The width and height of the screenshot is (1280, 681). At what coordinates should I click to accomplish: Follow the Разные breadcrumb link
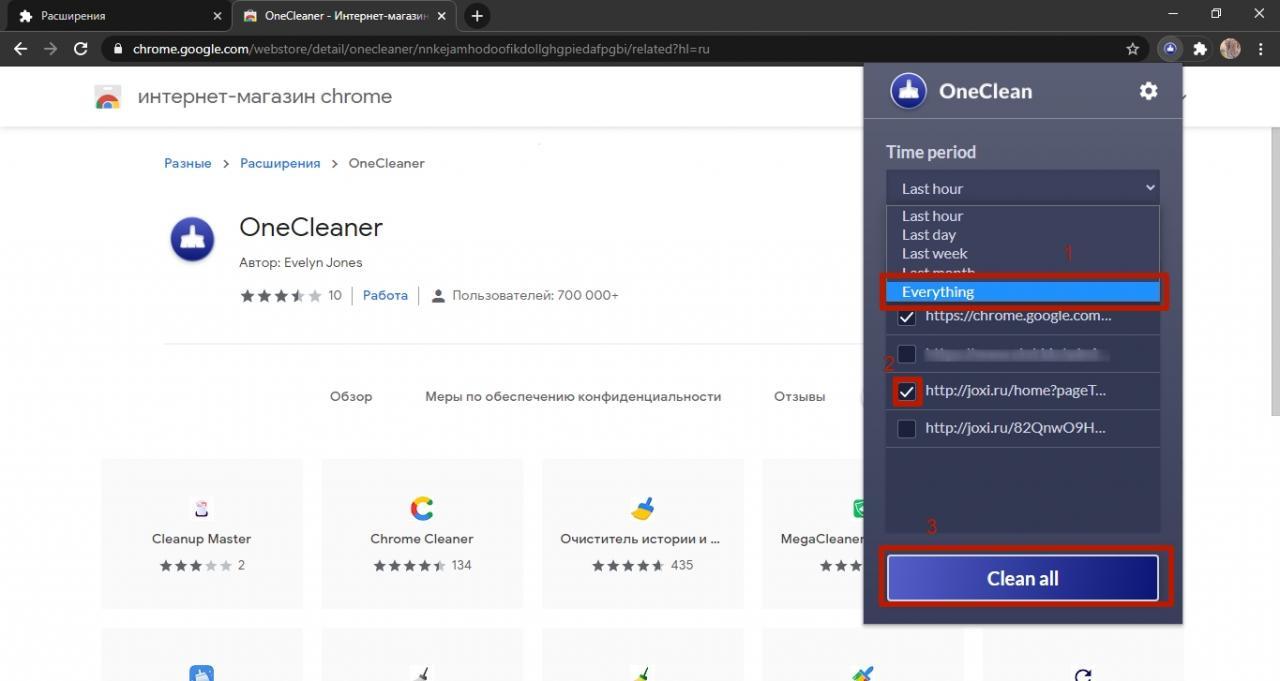click(x=188, y=163)
